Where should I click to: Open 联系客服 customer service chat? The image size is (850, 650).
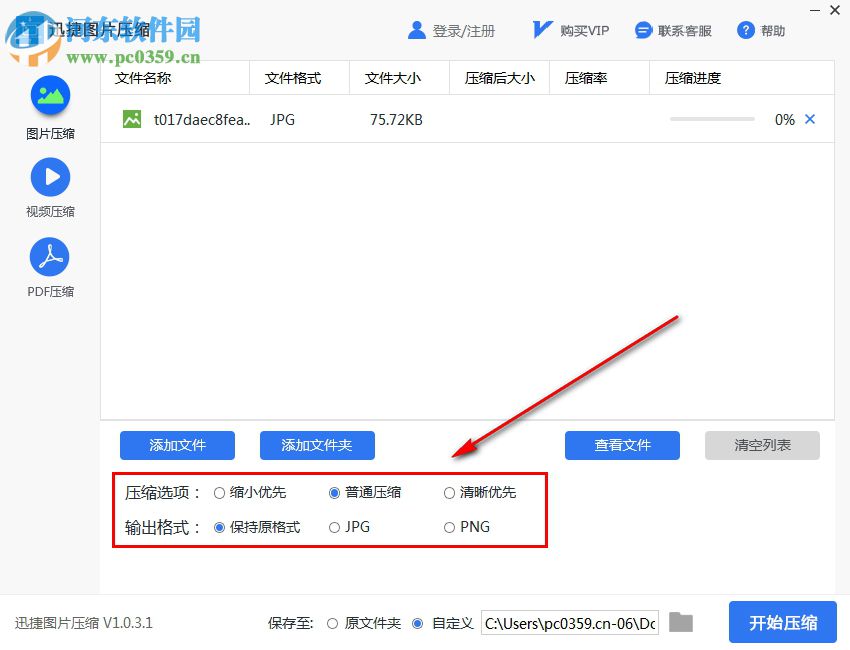click(x=643, y=30)
